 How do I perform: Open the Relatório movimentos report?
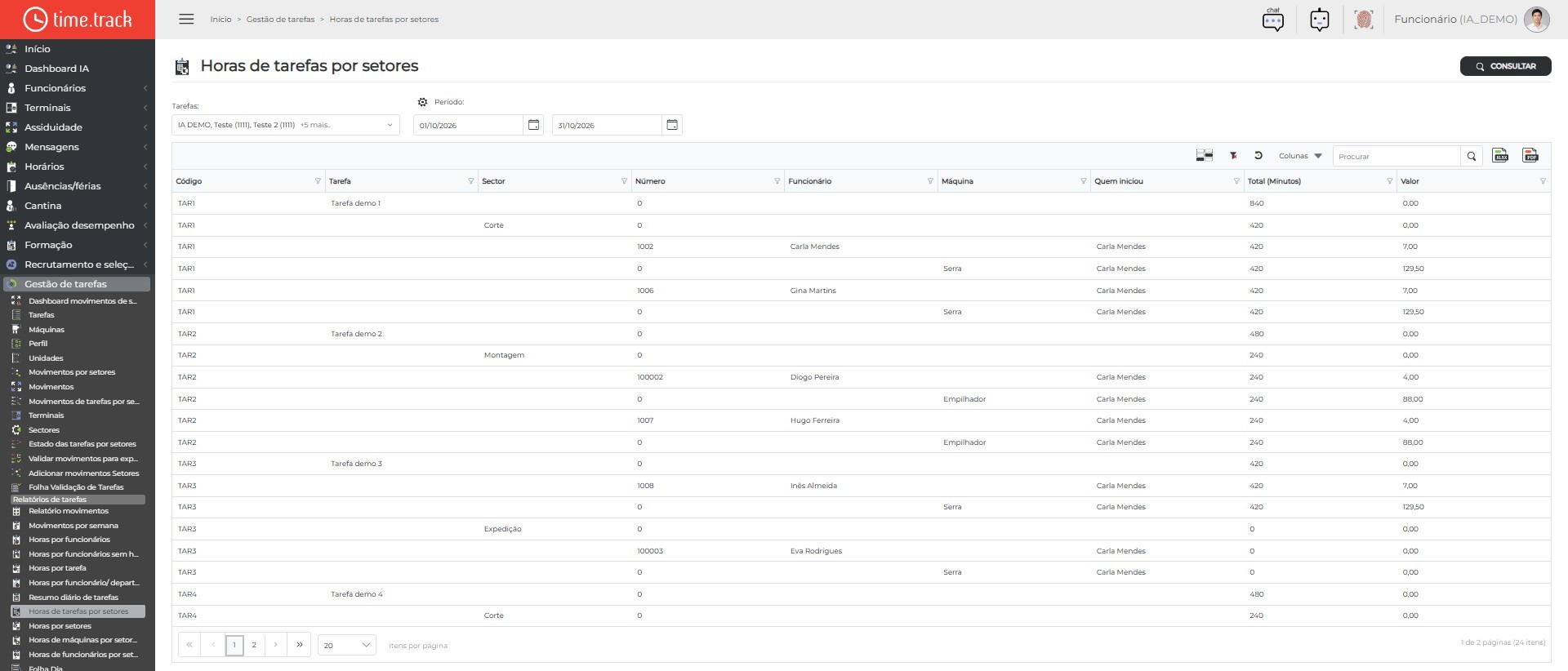click(x=69, y=511)
